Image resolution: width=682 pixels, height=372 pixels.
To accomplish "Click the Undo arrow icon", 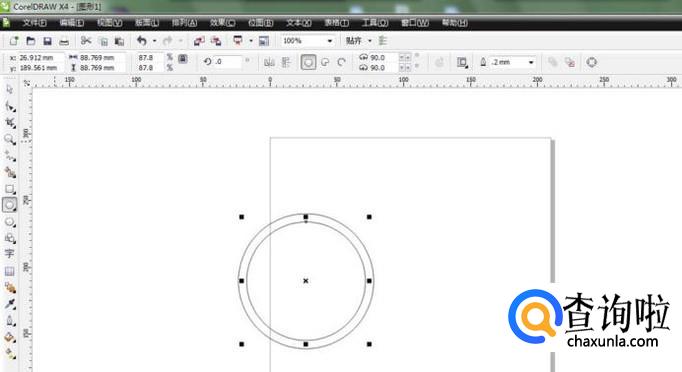I will (142, 41).
